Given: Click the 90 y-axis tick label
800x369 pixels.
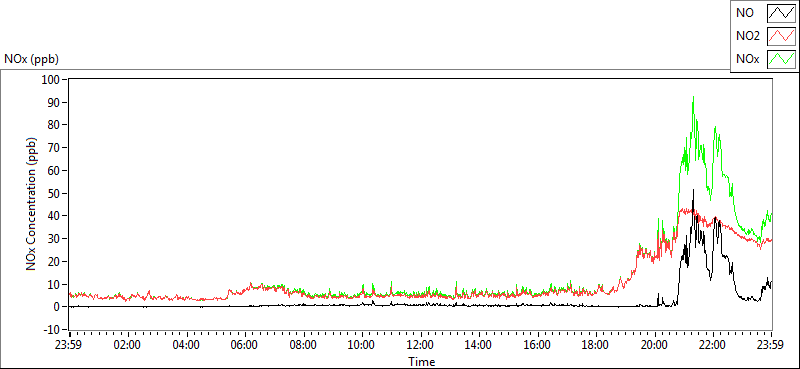Looking at the screenshot, I should (54, 102).
